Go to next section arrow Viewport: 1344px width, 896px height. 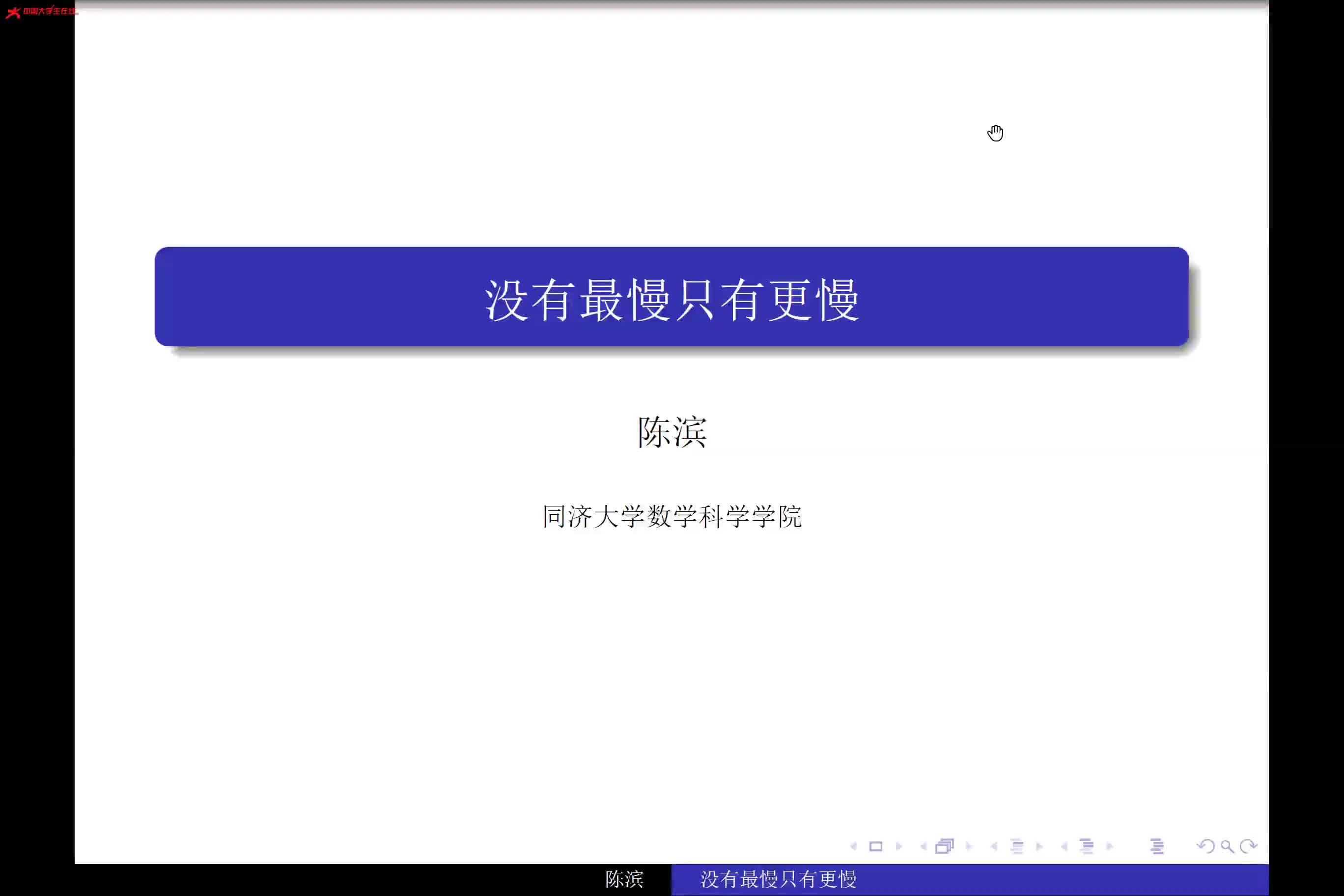click(x=1110, y=846)
